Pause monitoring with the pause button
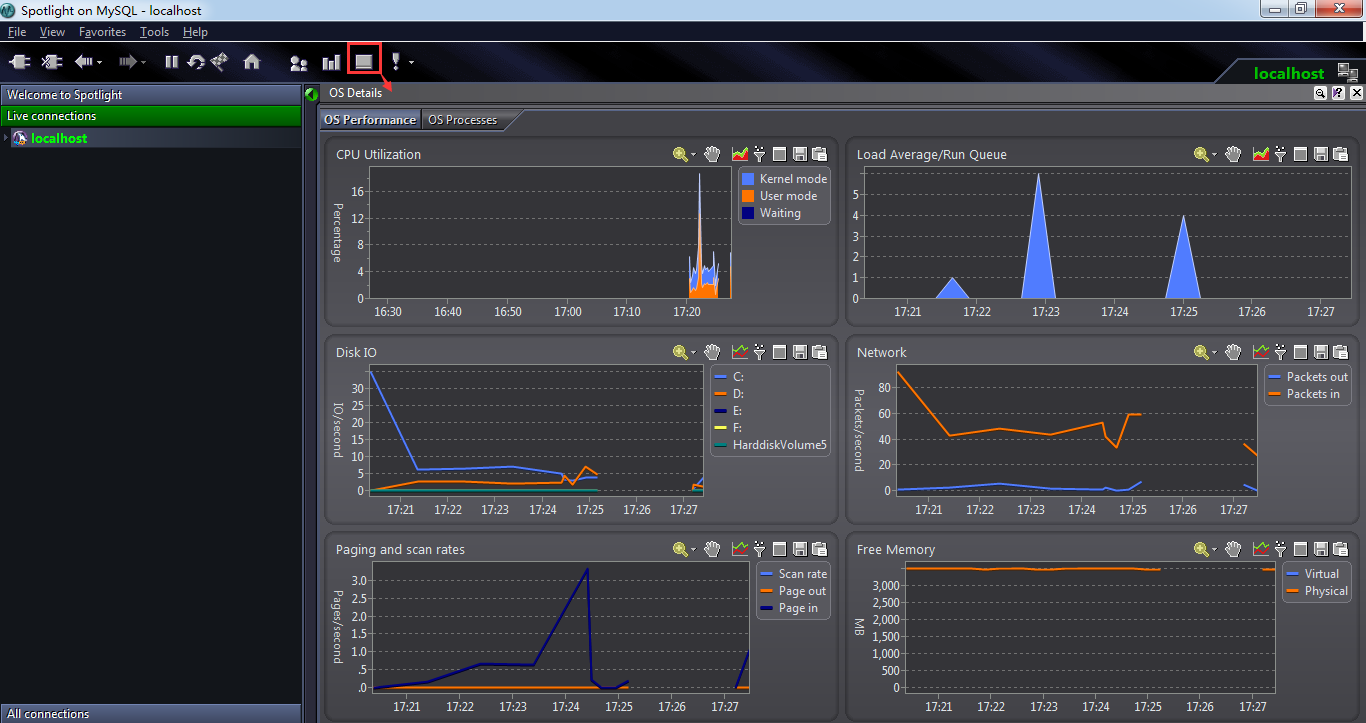Image resolution: width=1366 pixels, height=723 pixels. coord(171,62)
